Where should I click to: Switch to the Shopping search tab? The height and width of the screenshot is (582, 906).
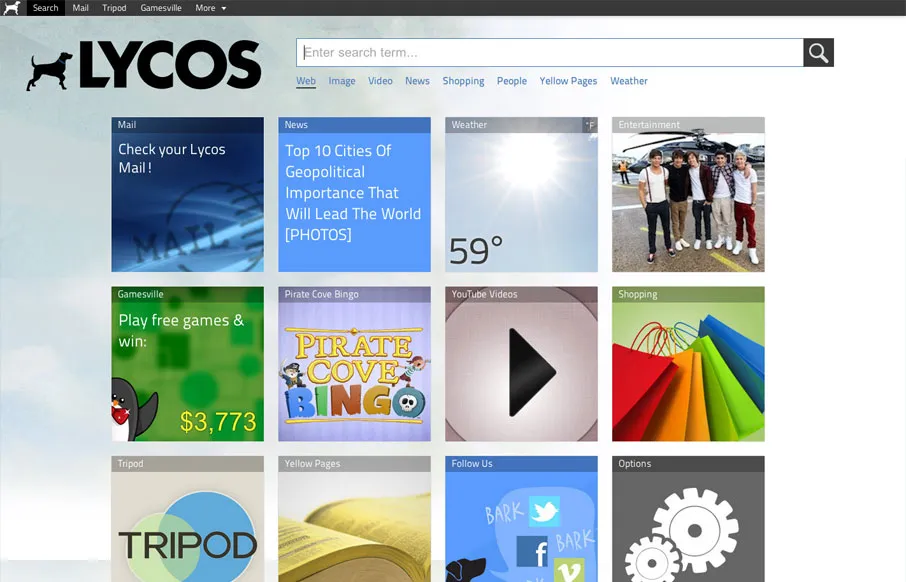(463, 81)
